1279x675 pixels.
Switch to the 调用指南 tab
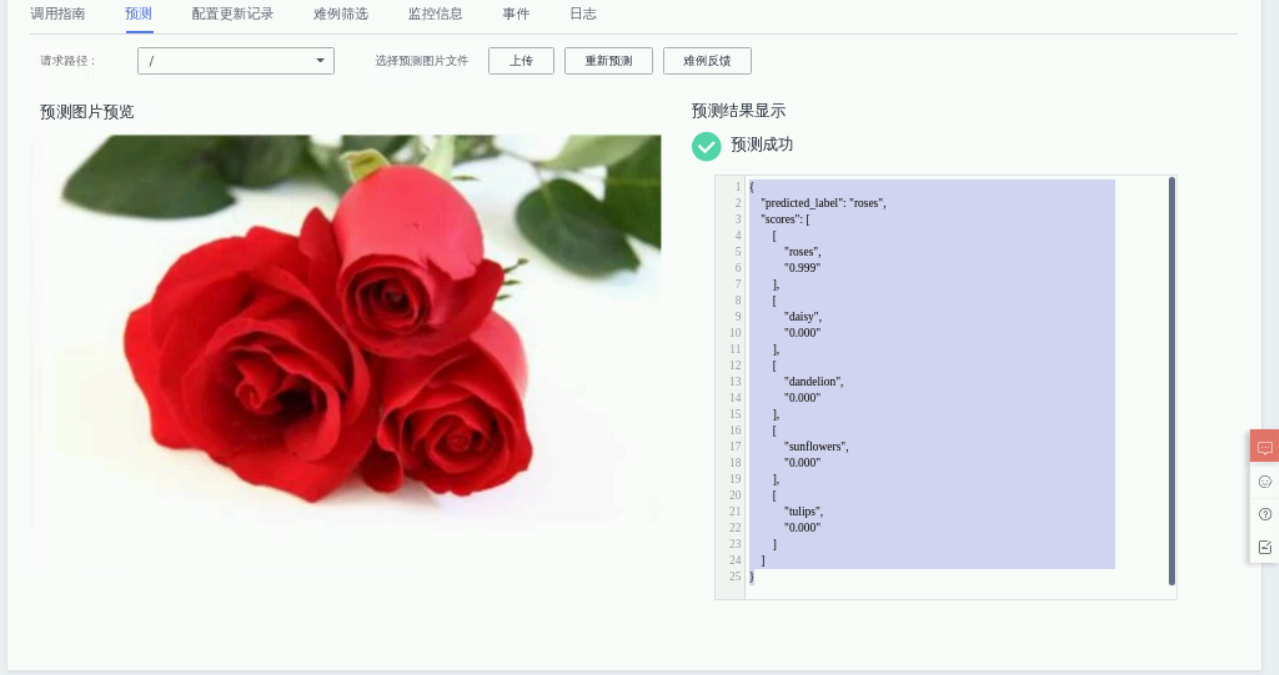[x=58, y=14]
